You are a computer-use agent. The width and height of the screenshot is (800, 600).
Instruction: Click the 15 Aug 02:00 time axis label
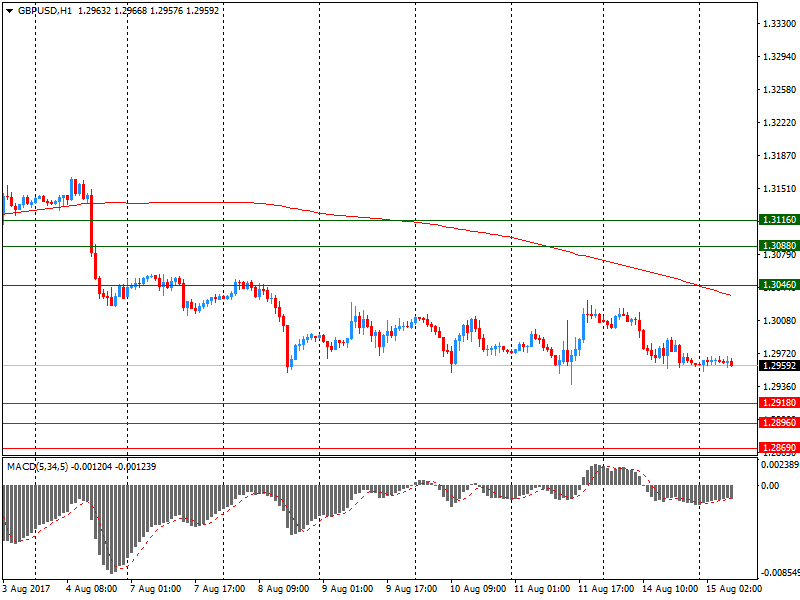click(734, 589)
